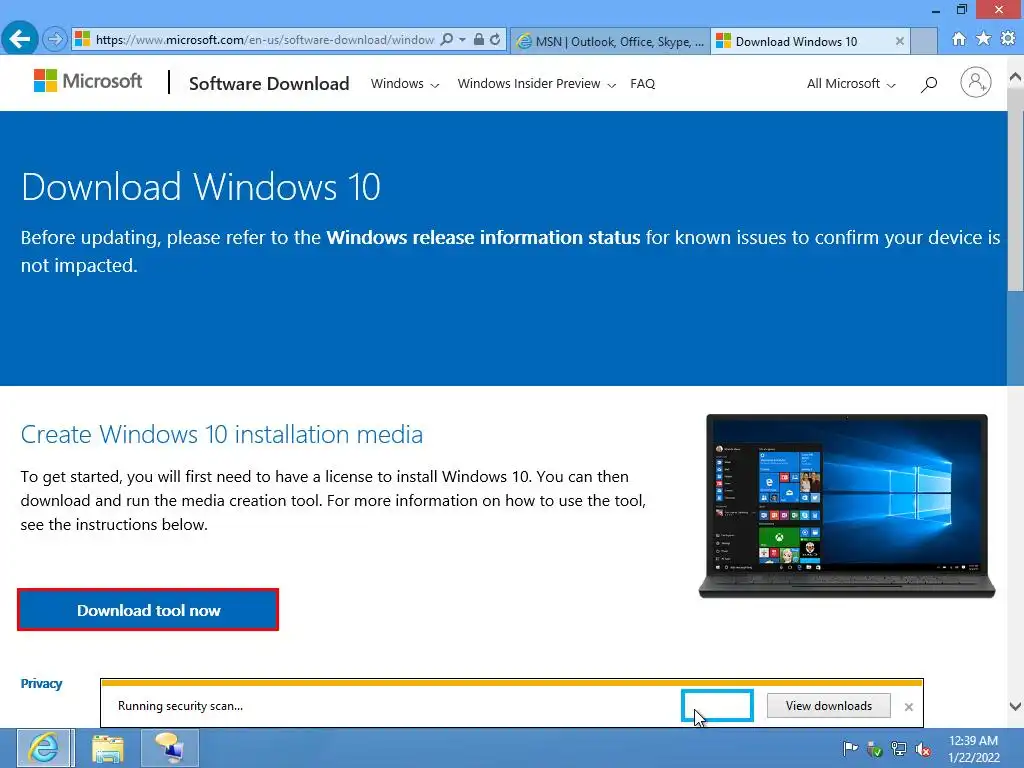Viewport: 1024px width, 768px height.
Task: Click the Internet Explorer Home icon
Action: pyautogui.click(x=958, y=39)
